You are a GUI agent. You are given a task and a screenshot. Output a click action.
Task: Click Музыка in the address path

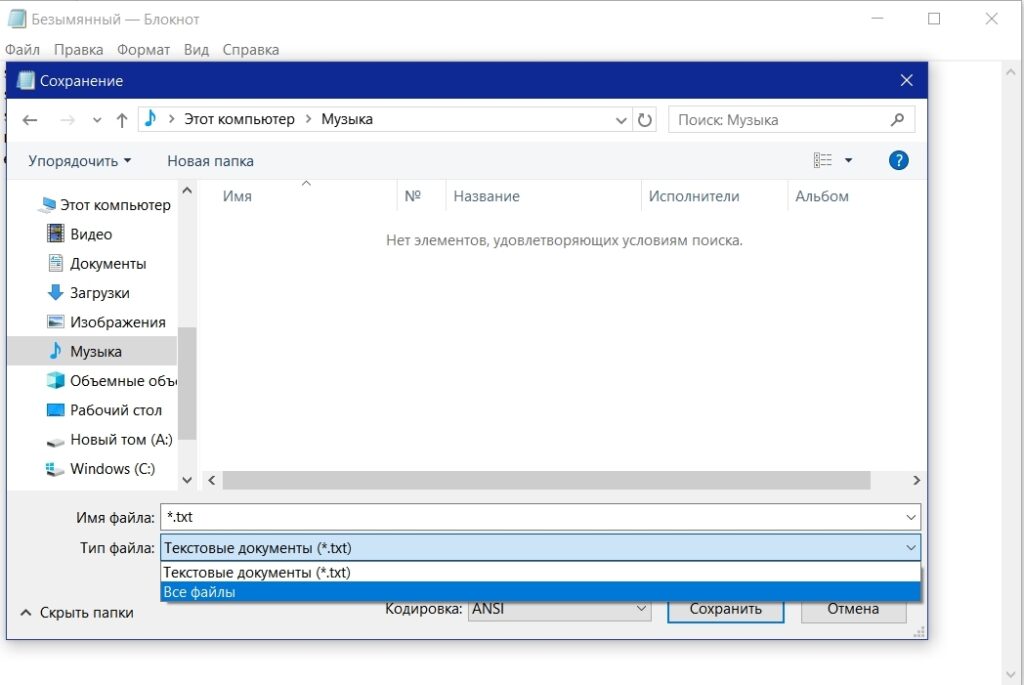(x=347, y=119)
